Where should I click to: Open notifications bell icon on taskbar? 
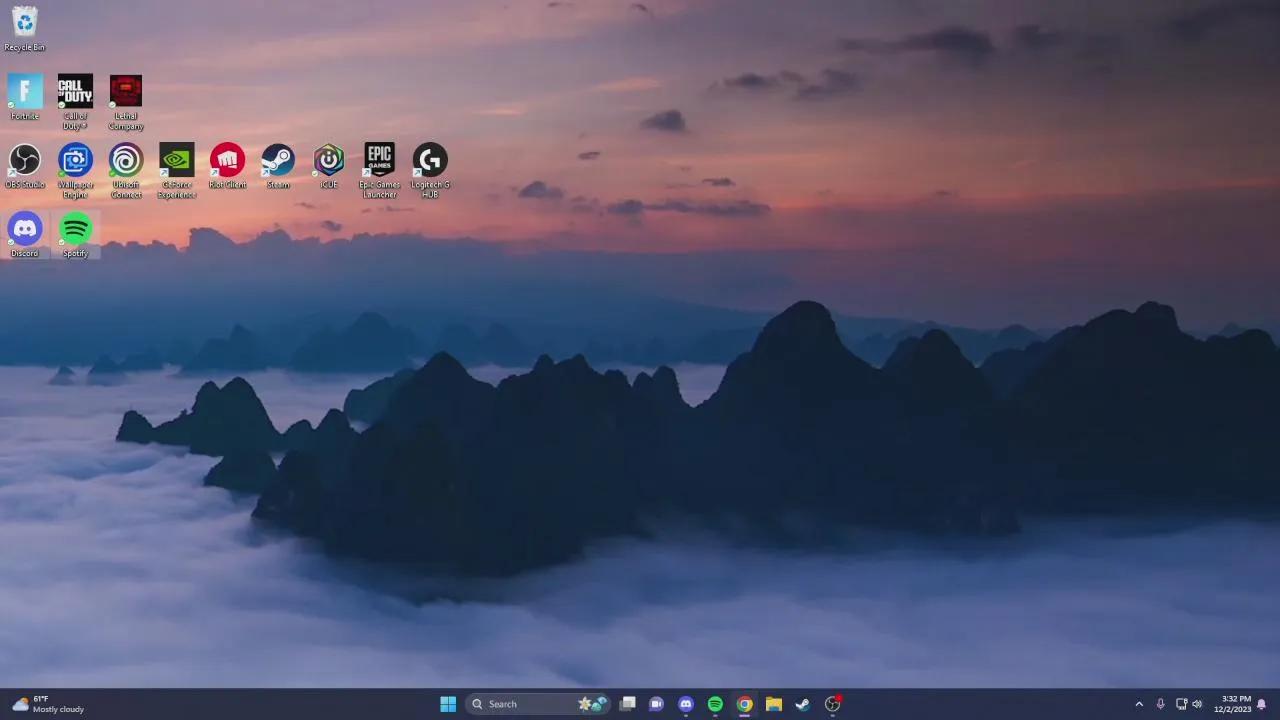(1262, 704)
